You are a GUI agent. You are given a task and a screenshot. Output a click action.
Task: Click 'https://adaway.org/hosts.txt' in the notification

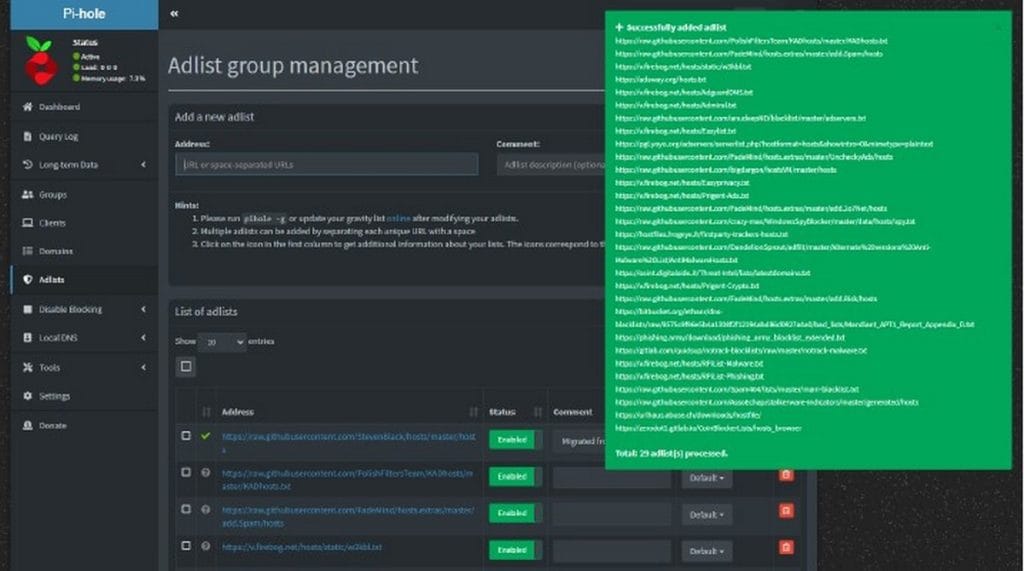coord(661,79)
